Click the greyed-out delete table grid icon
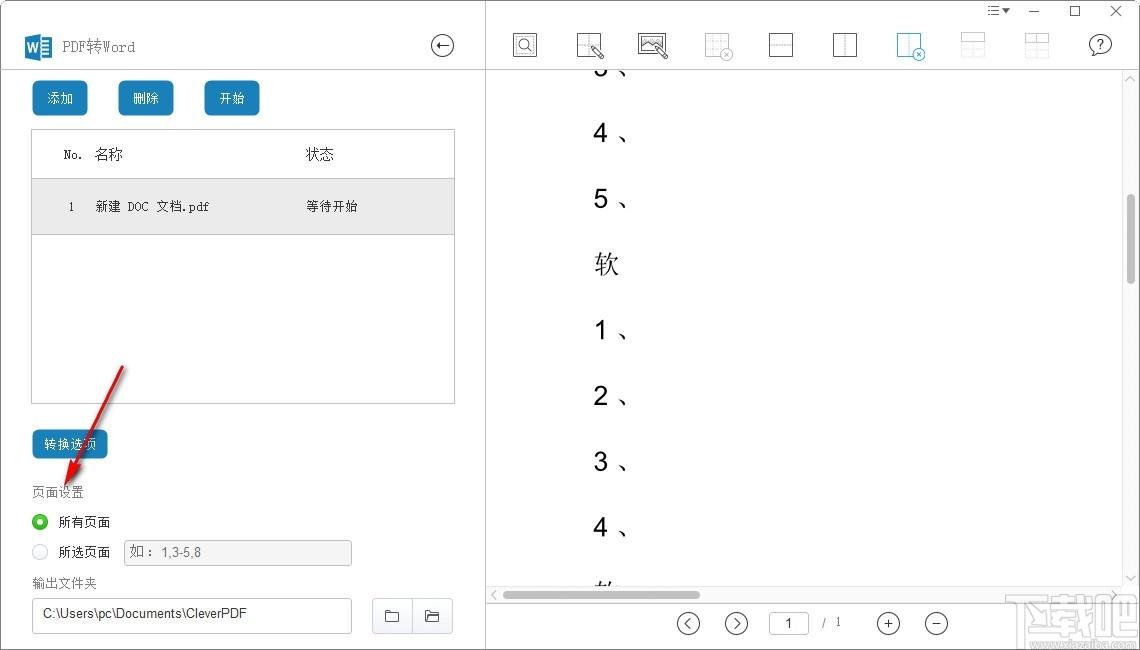Viewport: 1140px width, 650px height. coord(718,46)
